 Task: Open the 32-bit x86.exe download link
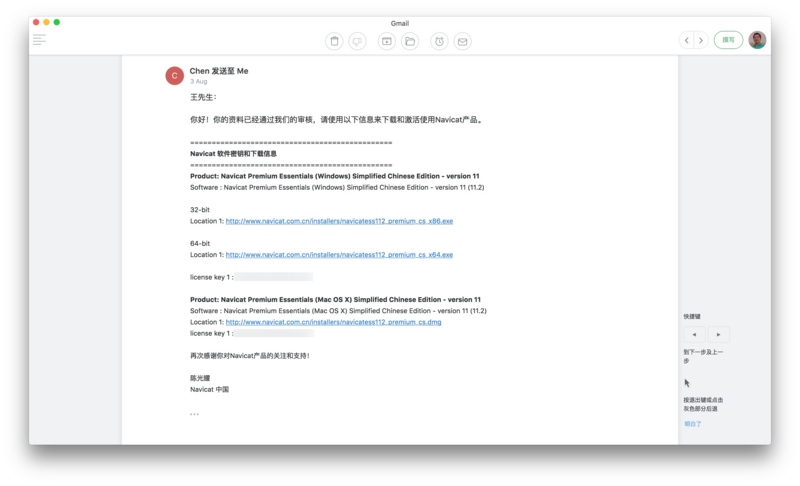(339, 221)
